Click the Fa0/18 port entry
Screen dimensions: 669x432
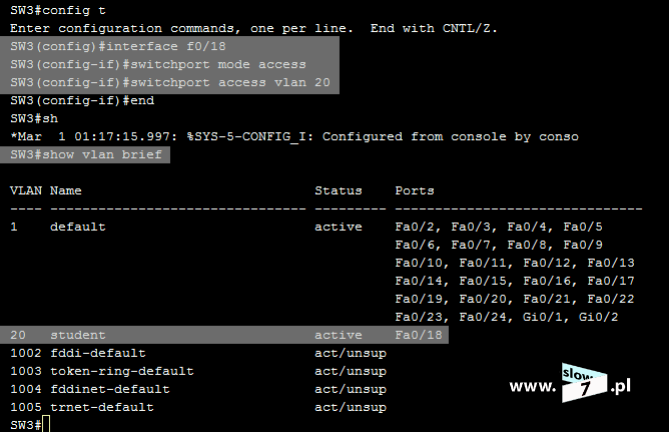419,335
